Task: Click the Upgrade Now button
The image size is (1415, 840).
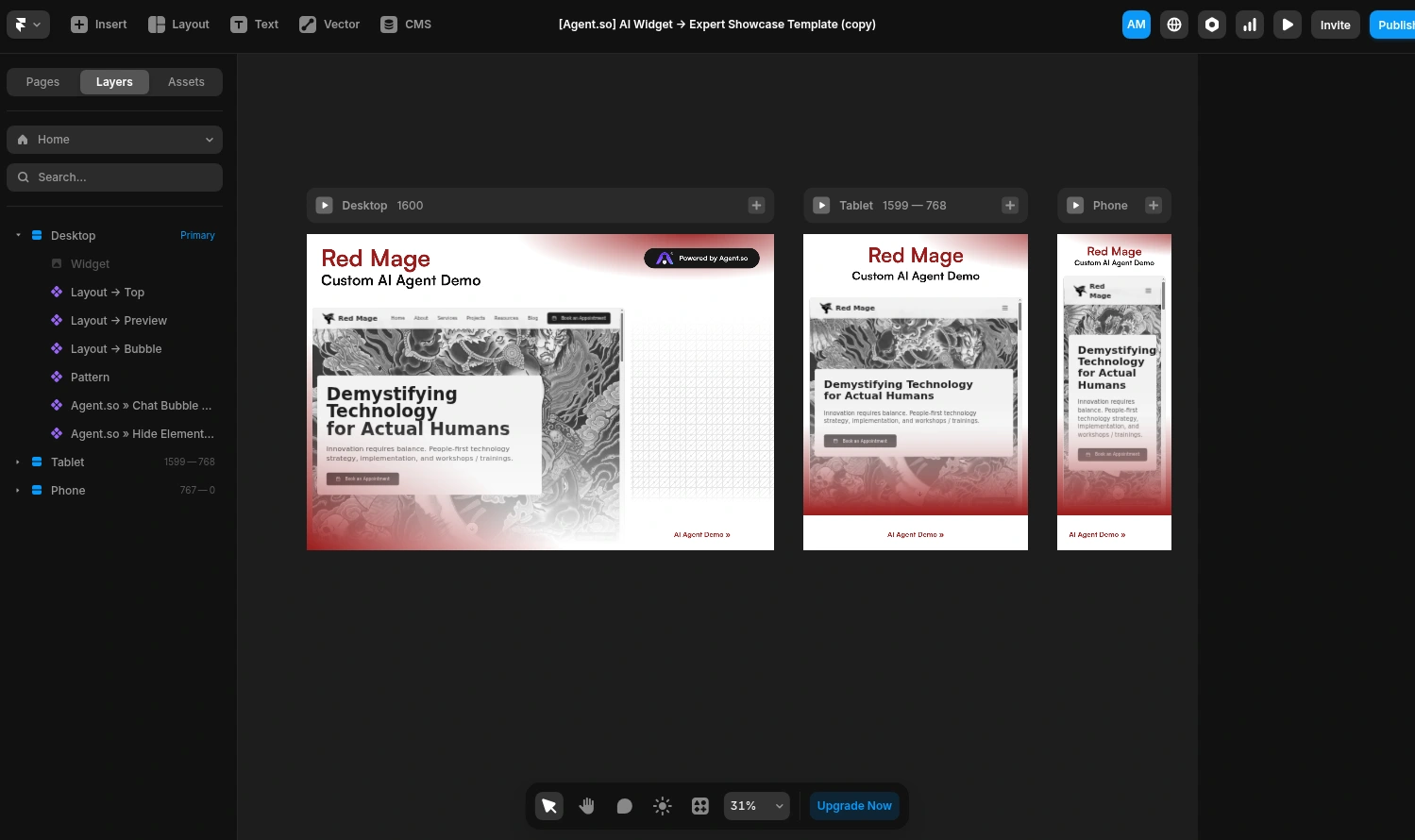Action: (854, 806)
